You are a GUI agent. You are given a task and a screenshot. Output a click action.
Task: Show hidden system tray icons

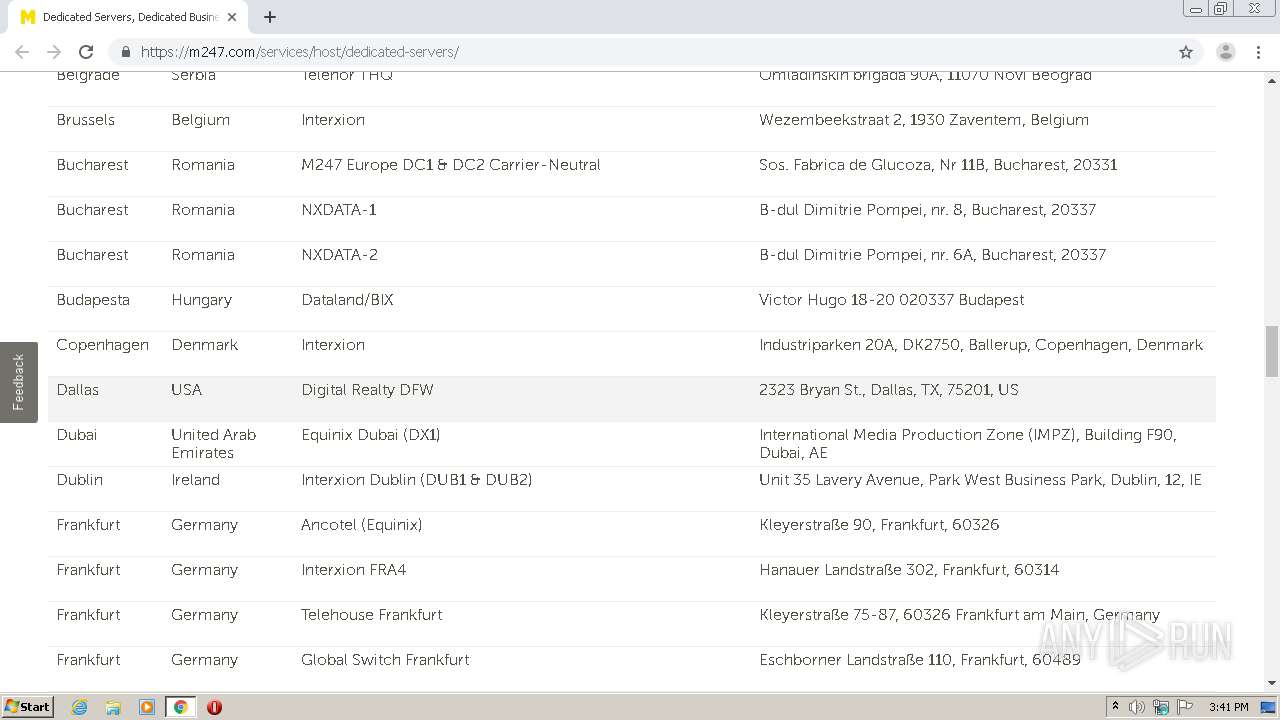tap(1115, 707)
